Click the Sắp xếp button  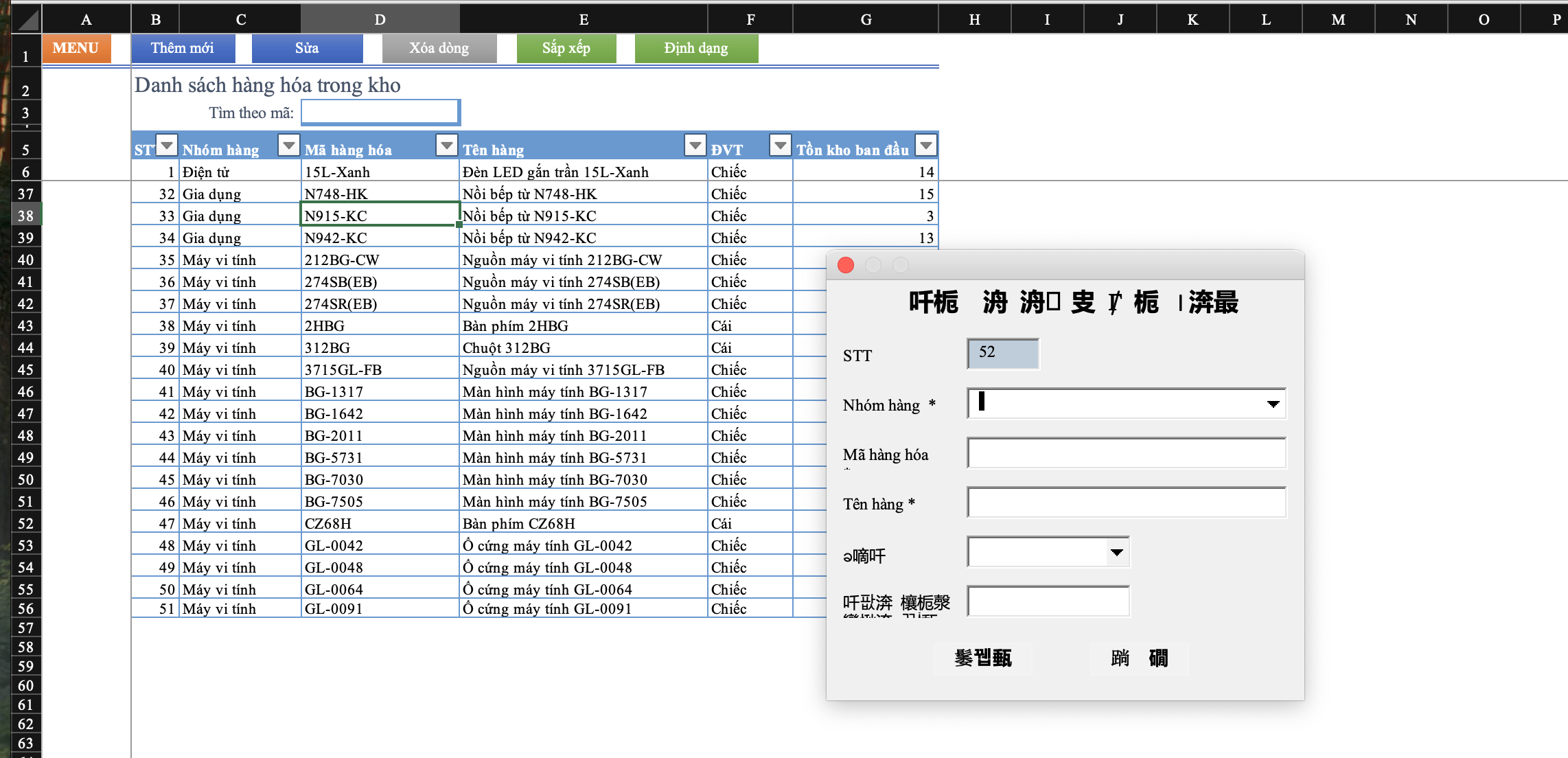coord(566,49)
